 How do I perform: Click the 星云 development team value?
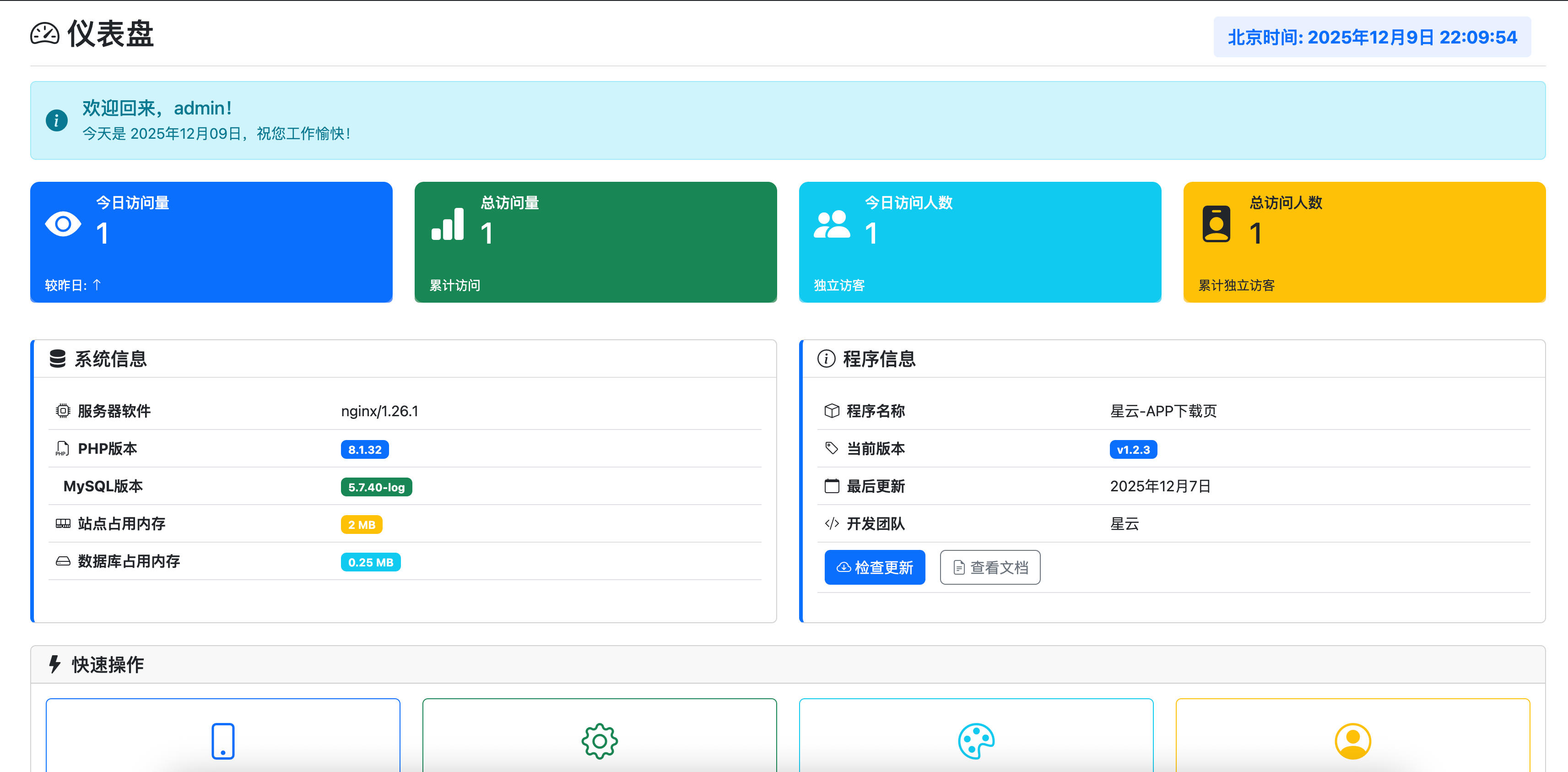click(x=1124, y=524)
